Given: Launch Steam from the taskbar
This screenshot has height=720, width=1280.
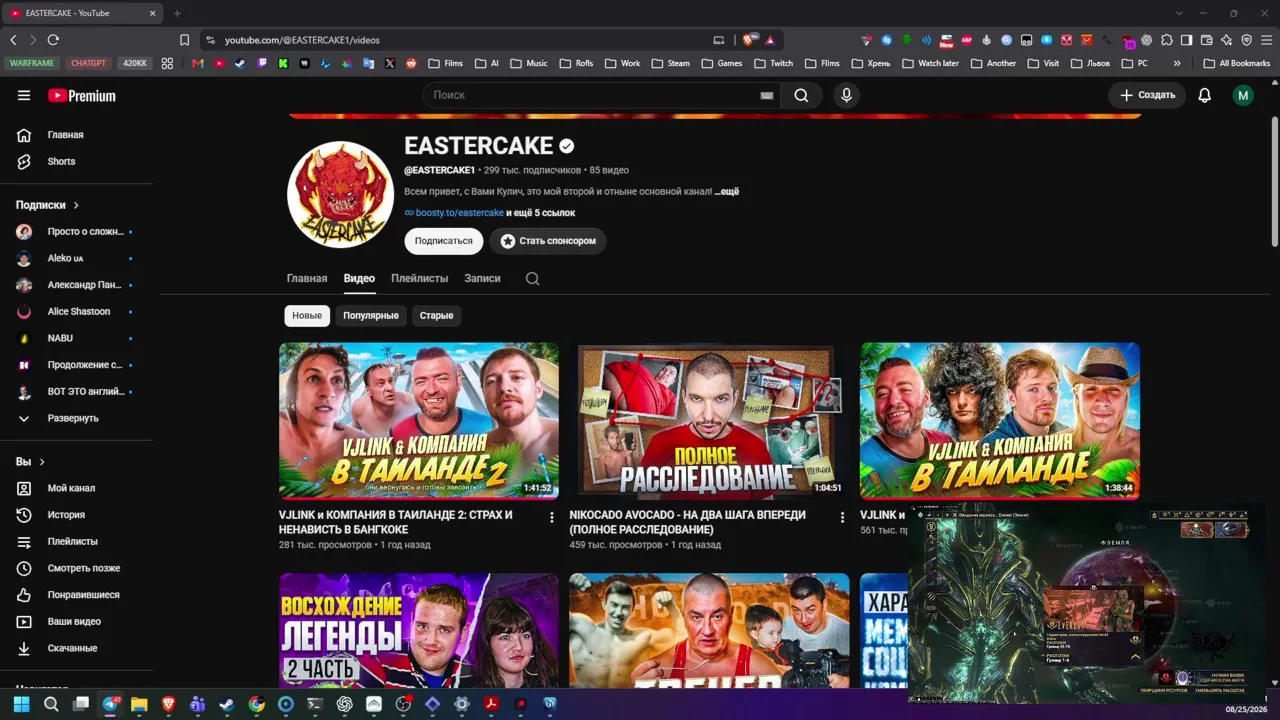Looking at the screenshot, I should click(x=227, y=704).
